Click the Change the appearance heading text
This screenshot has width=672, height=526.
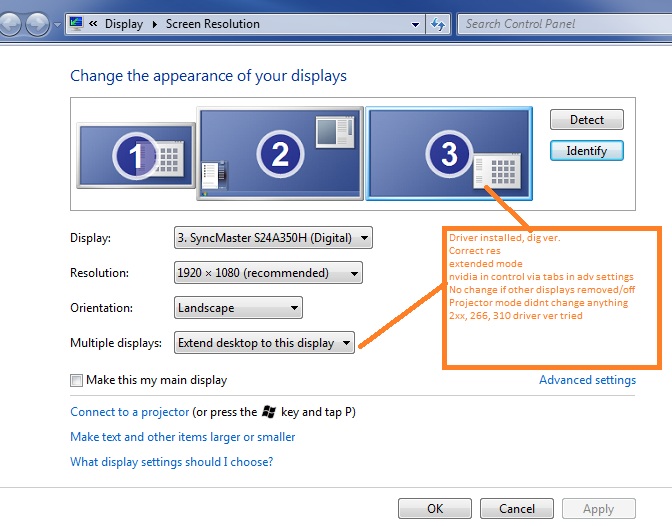(208, 76)
